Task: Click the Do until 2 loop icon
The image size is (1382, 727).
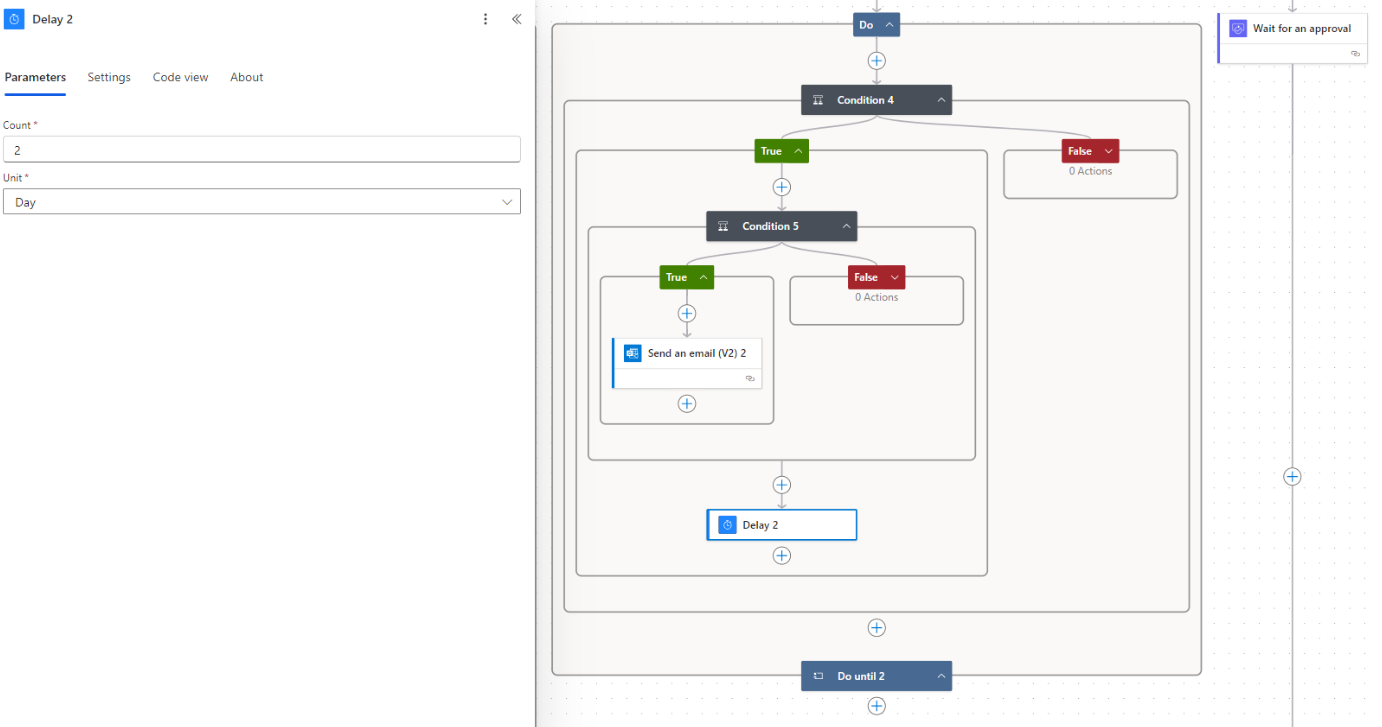Action: (x=818, y=676)
